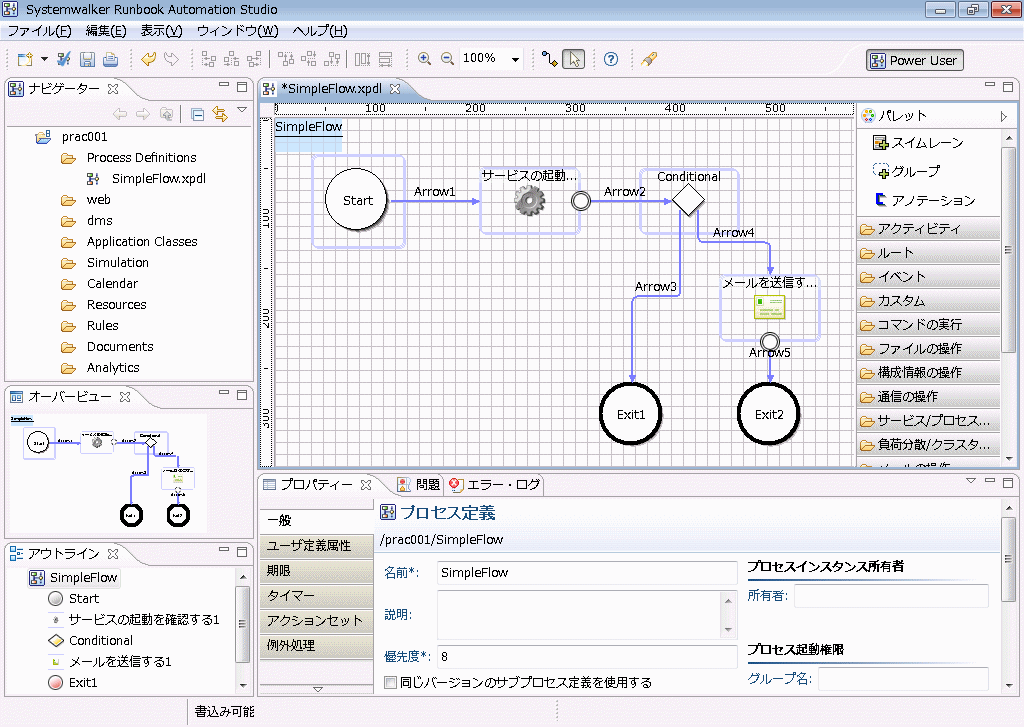
Task: Choose アノテーション tool in palette
Action: [924, 200]
